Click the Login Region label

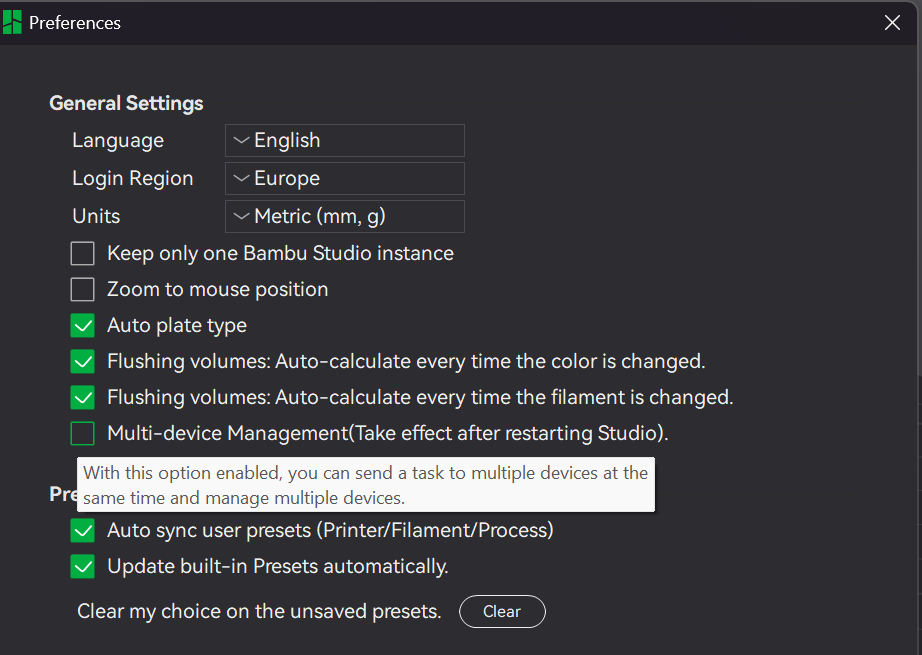(132, 179)
